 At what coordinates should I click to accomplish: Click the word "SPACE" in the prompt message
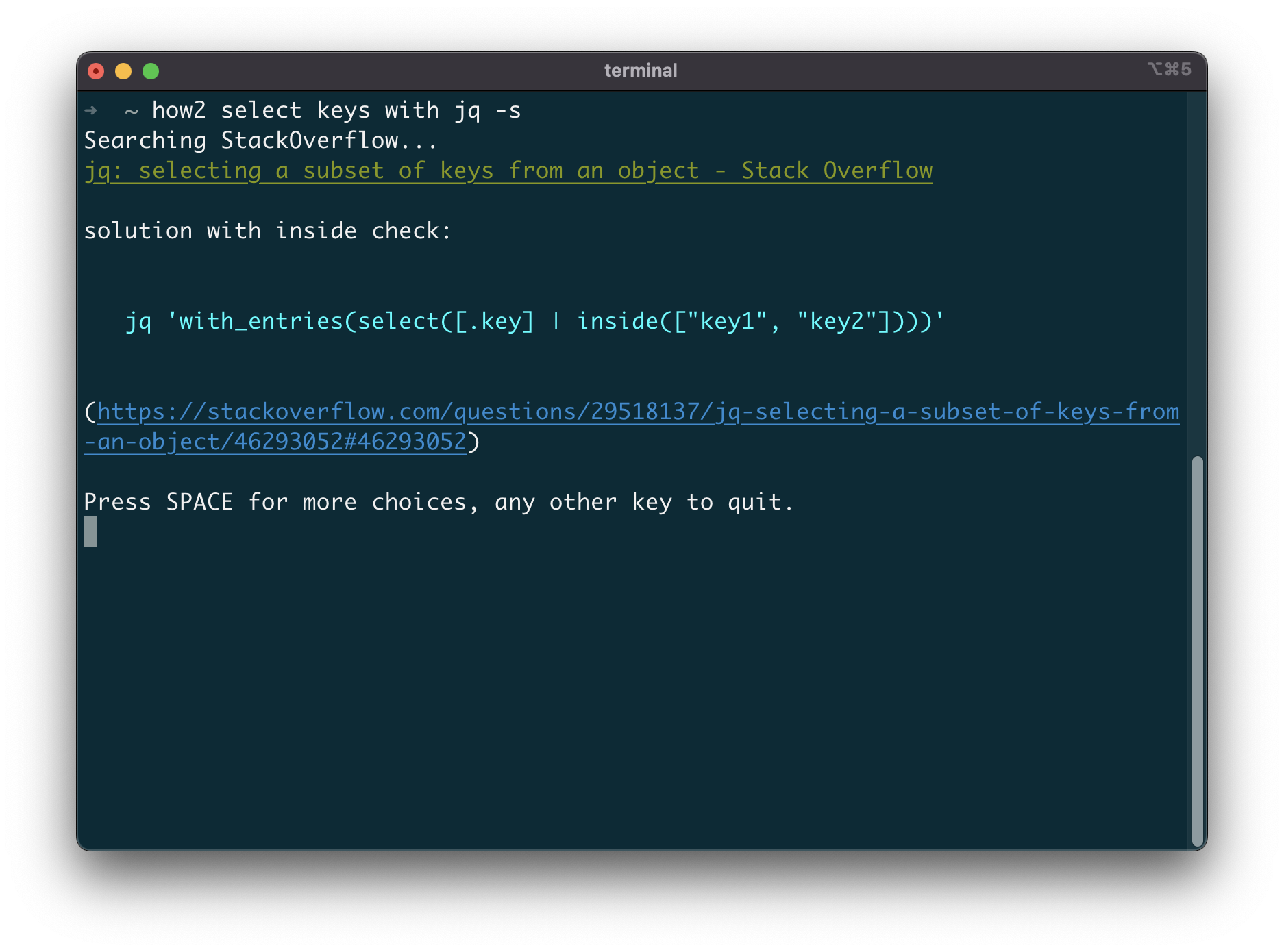point(199,502)
